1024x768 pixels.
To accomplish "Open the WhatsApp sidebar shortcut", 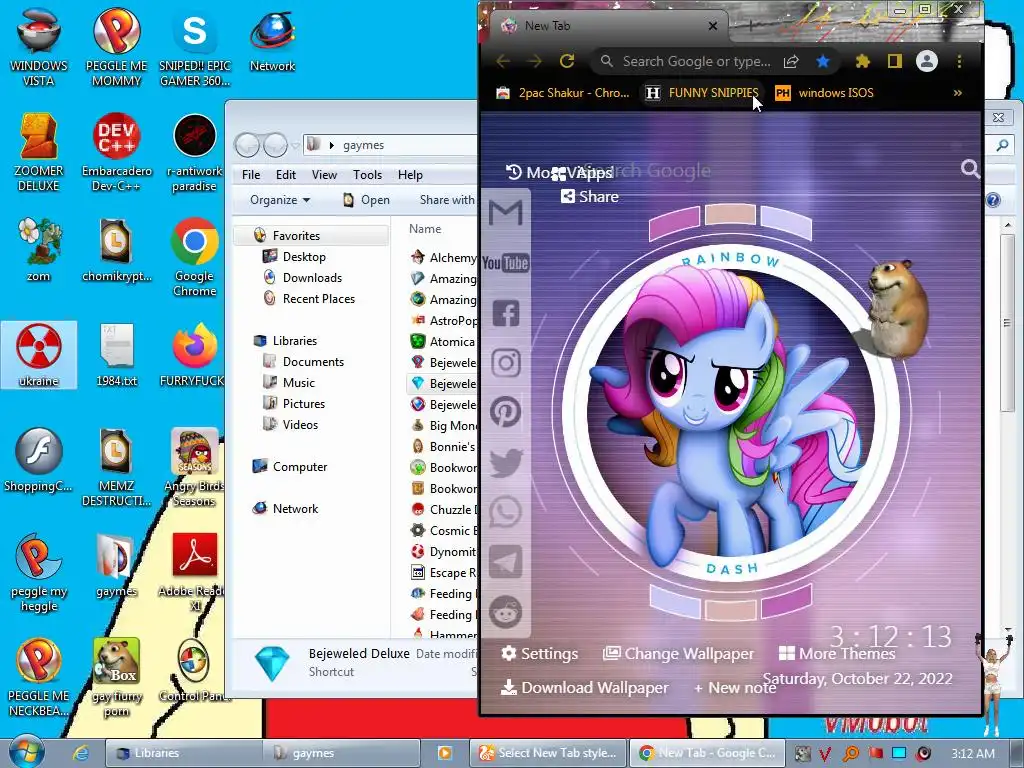I will [506, 512].
